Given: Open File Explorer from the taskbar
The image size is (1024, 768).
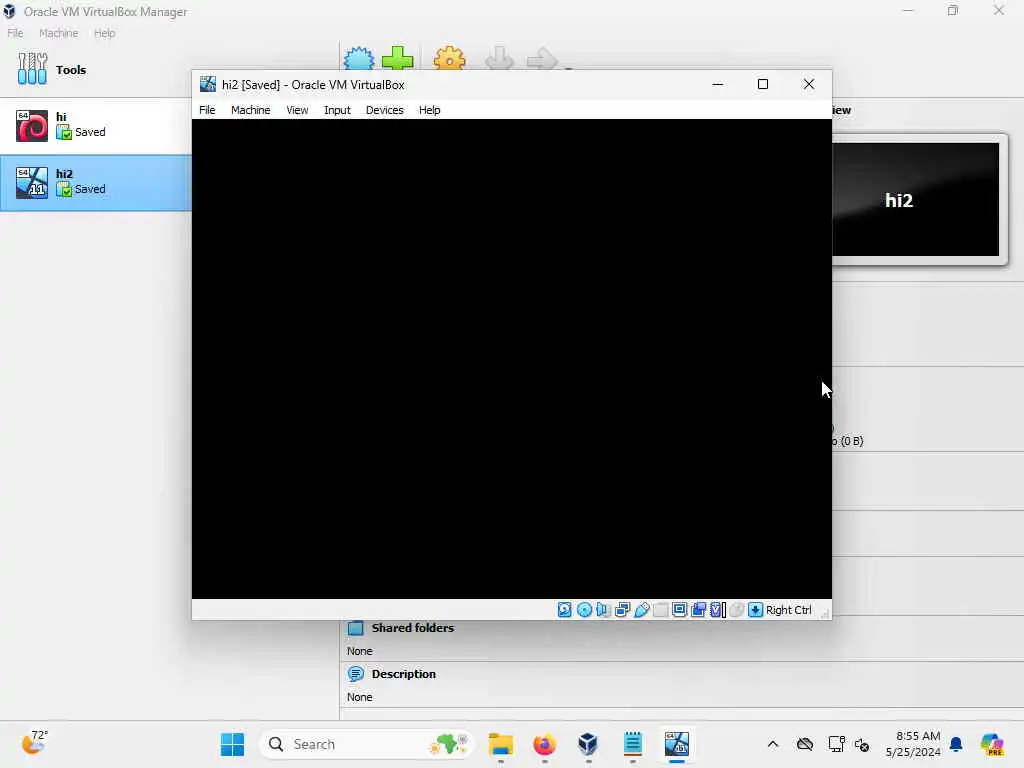Looking at the screenshot, I should click(501, 744).
